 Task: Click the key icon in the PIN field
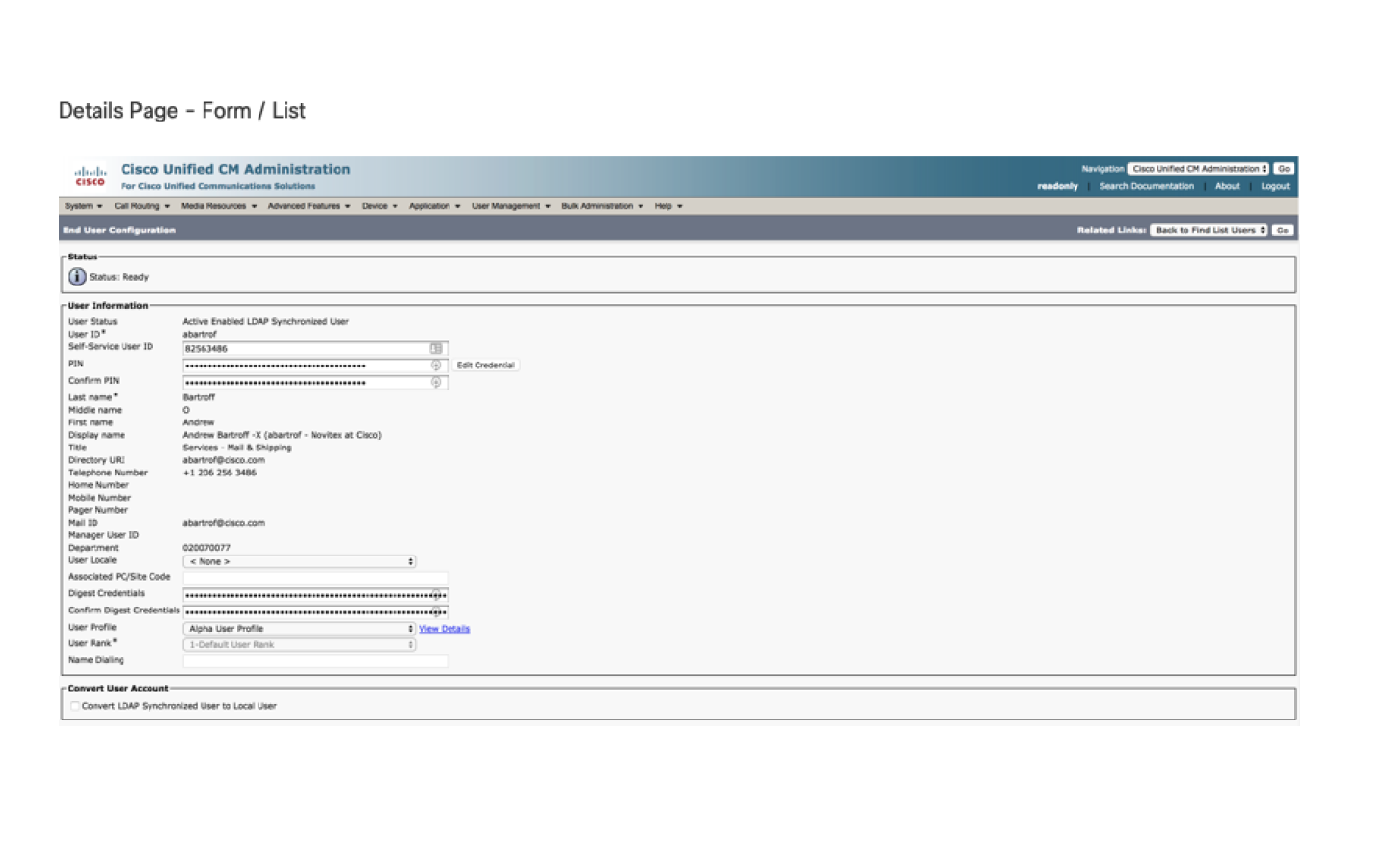click(x=436, y=366)
